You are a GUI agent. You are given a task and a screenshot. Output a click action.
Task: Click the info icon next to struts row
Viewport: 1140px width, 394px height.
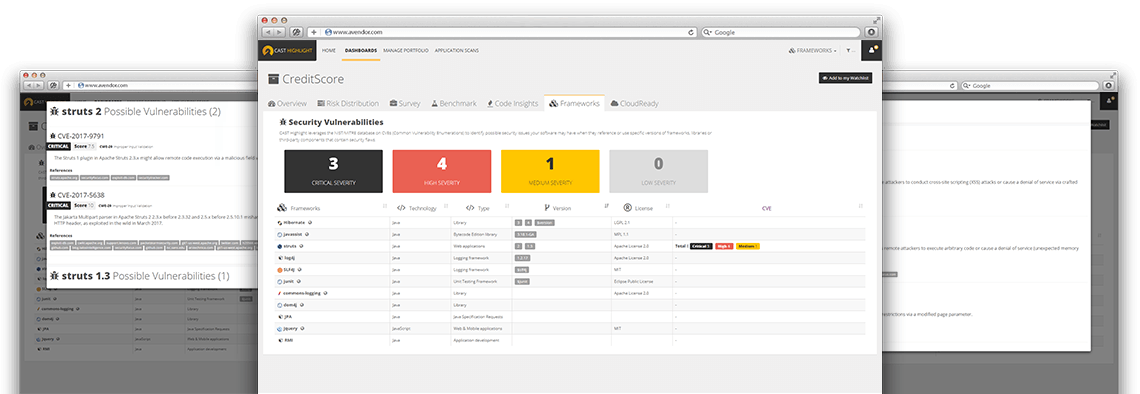pos(301,246)
